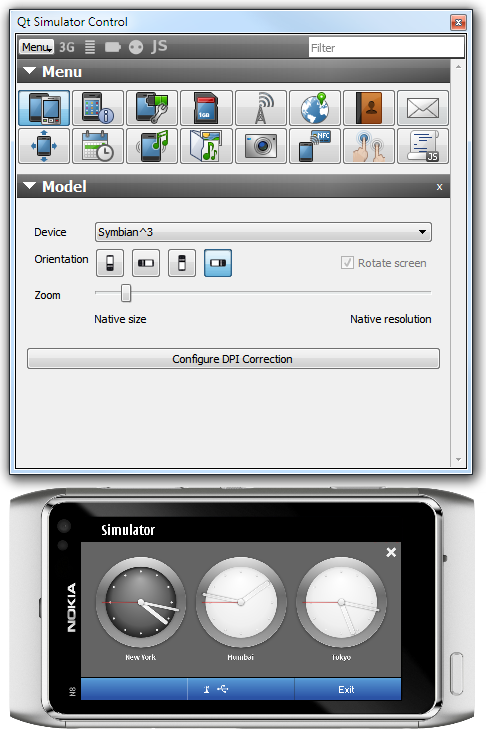Open the device information icon
The height and width of the screenshot is (735, 486).
(98, 108)
